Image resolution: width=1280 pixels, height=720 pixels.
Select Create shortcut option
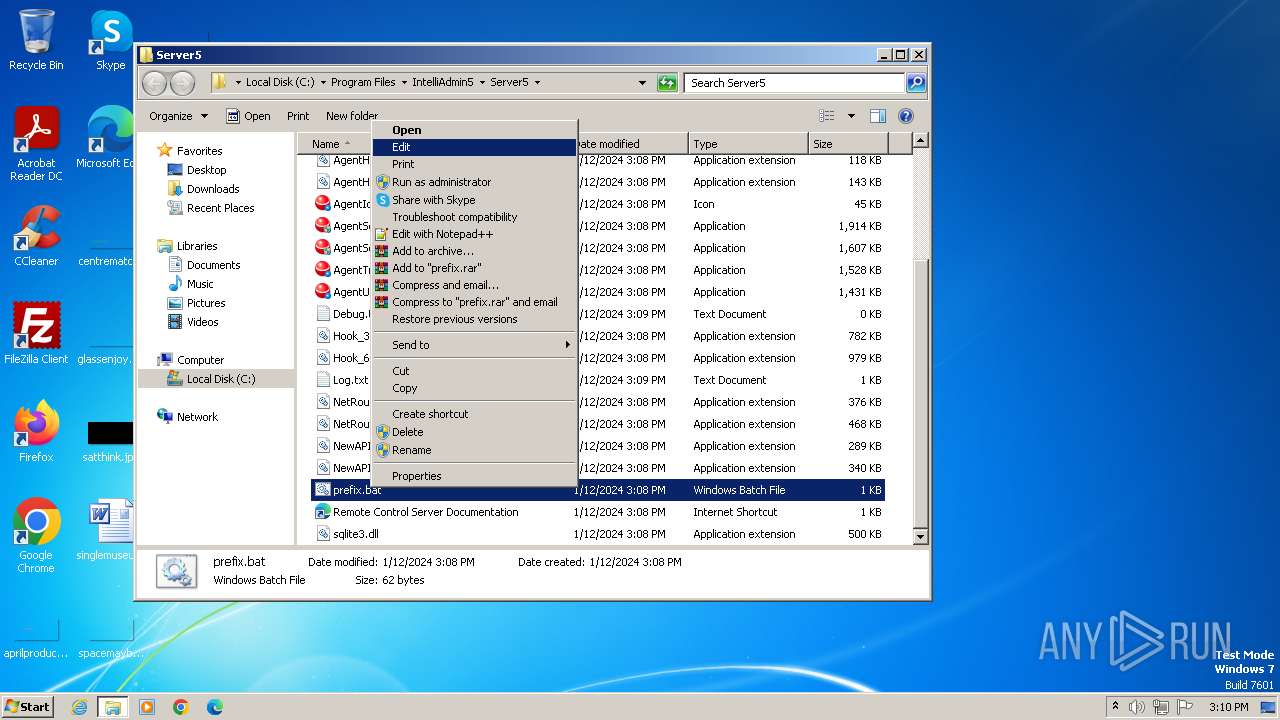coord(474,414)
